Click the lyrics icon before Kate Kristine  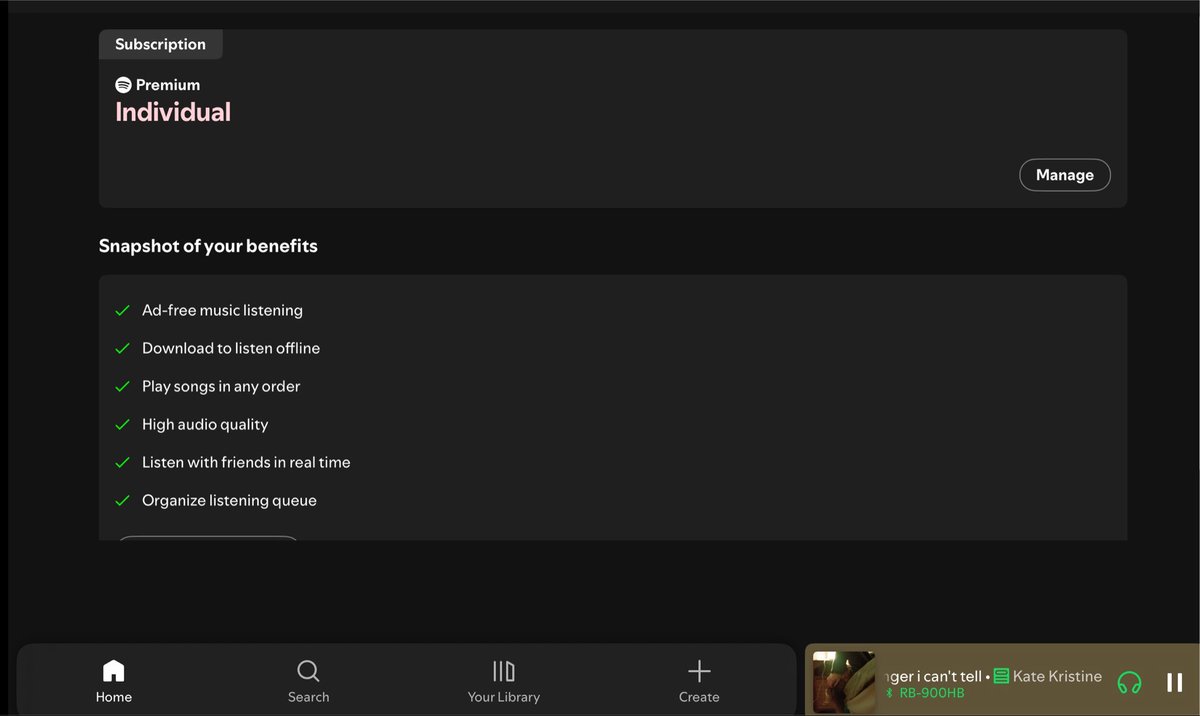(x=1001, y=677)
